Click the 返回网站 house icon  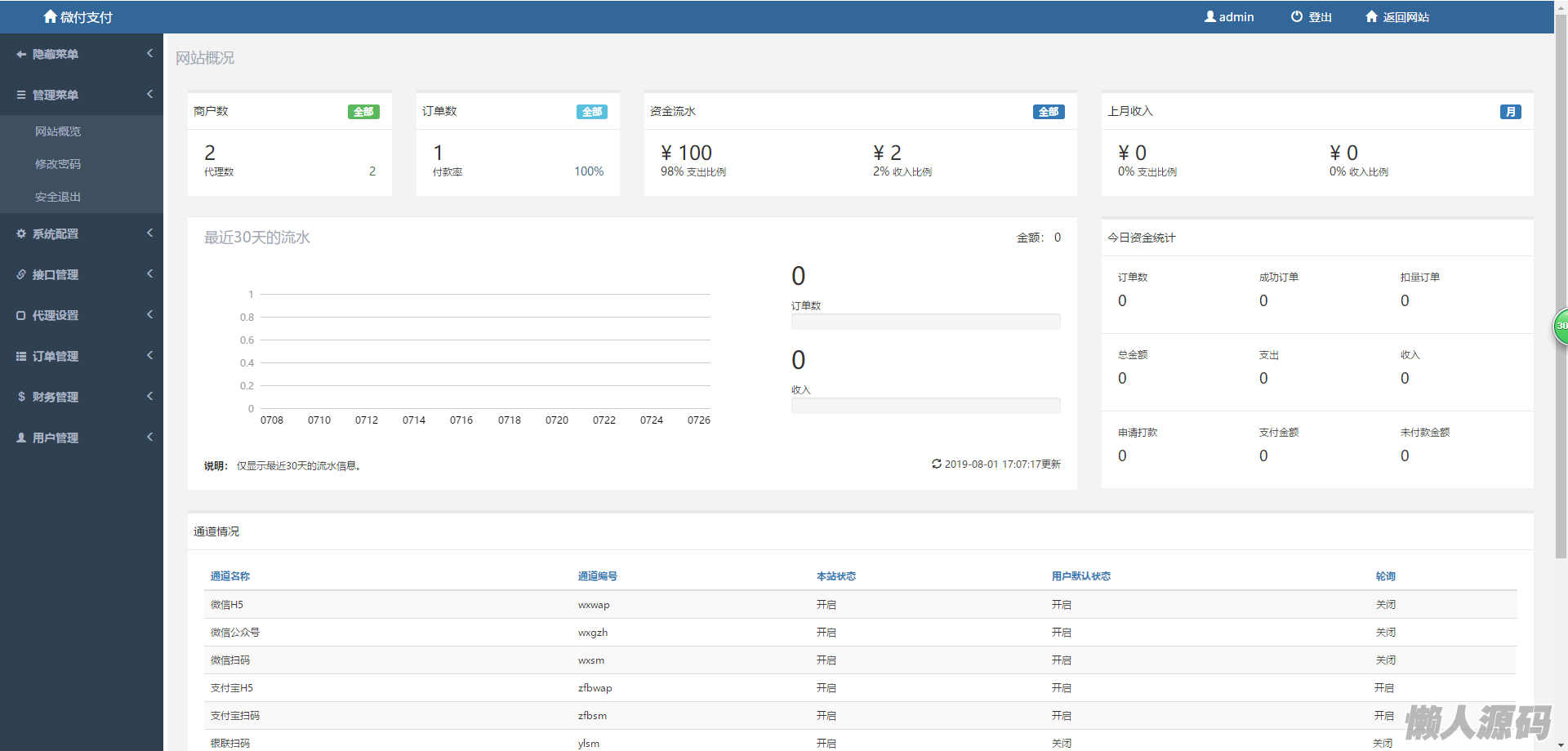point(1371,16)
